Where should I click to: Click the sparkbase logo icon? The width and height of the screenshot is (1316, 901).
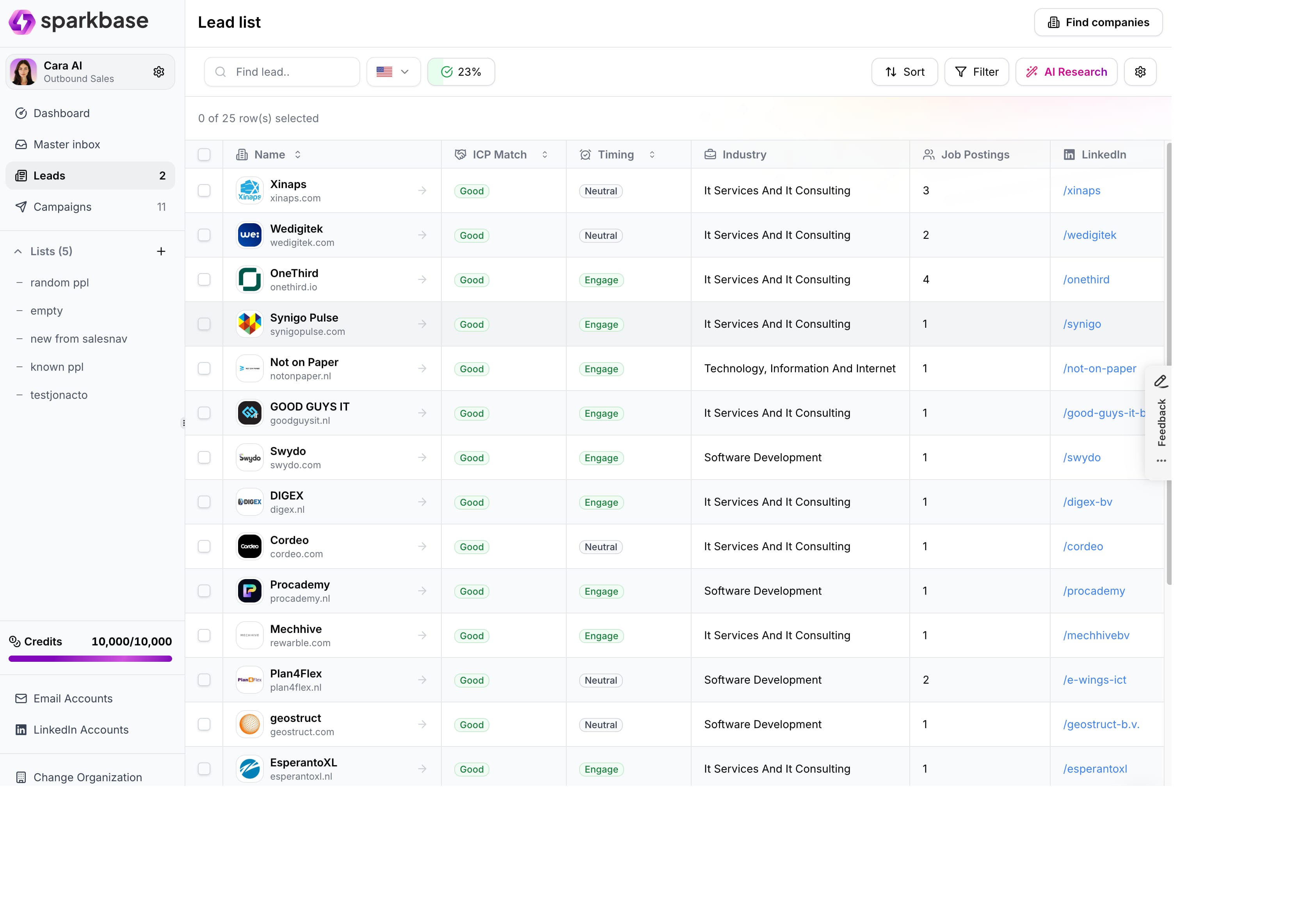(22, 22)
